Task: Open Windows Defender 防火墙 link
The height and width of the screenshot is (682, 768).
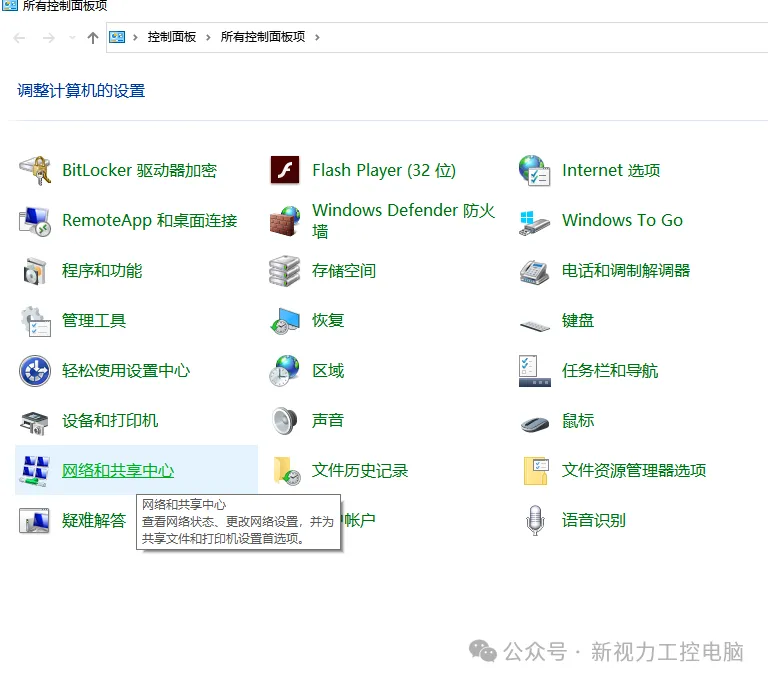Action: click(404, 220)
